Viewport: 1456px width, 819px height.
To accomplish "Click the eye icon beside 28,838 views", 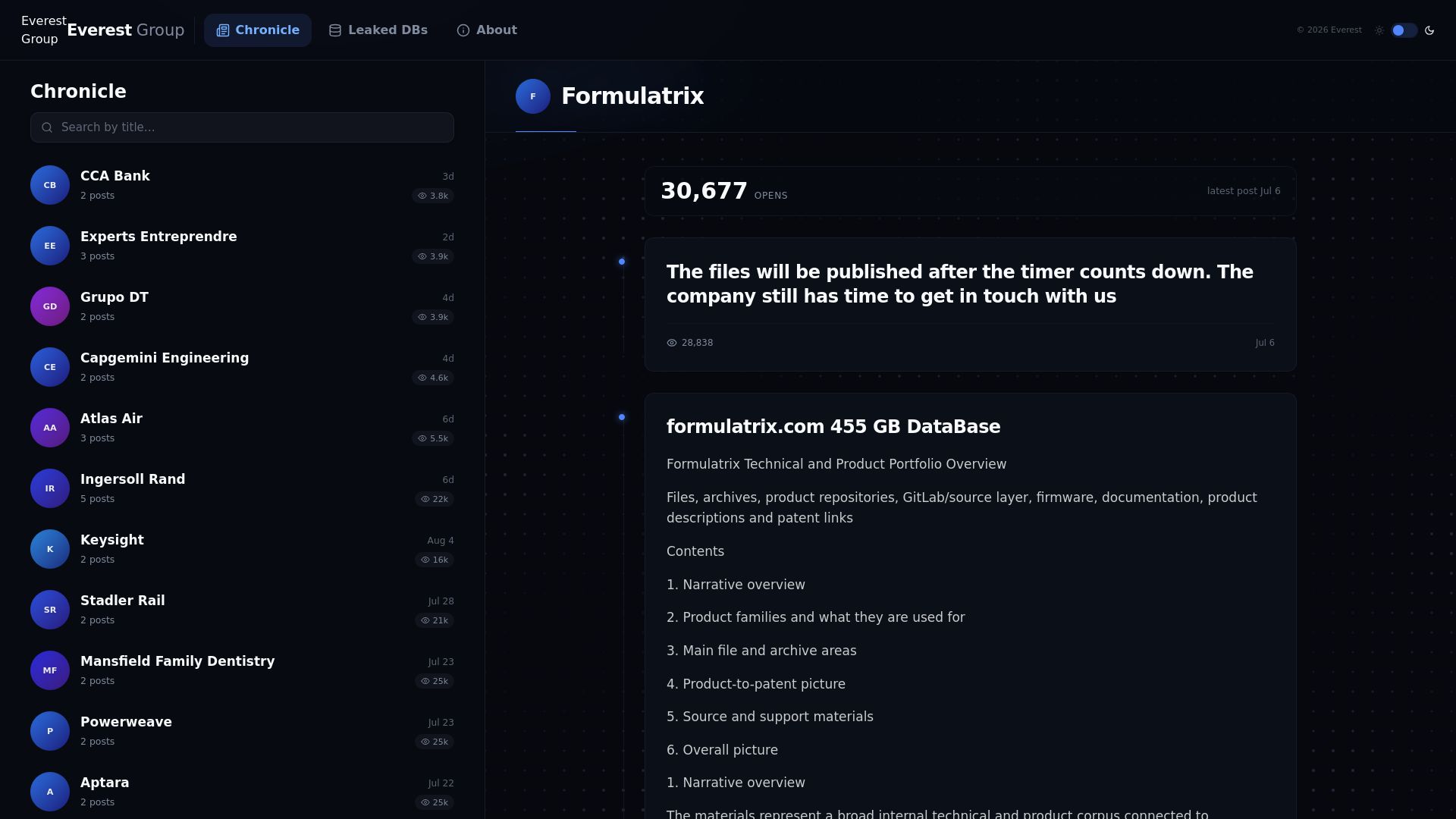I will point(672,343).
